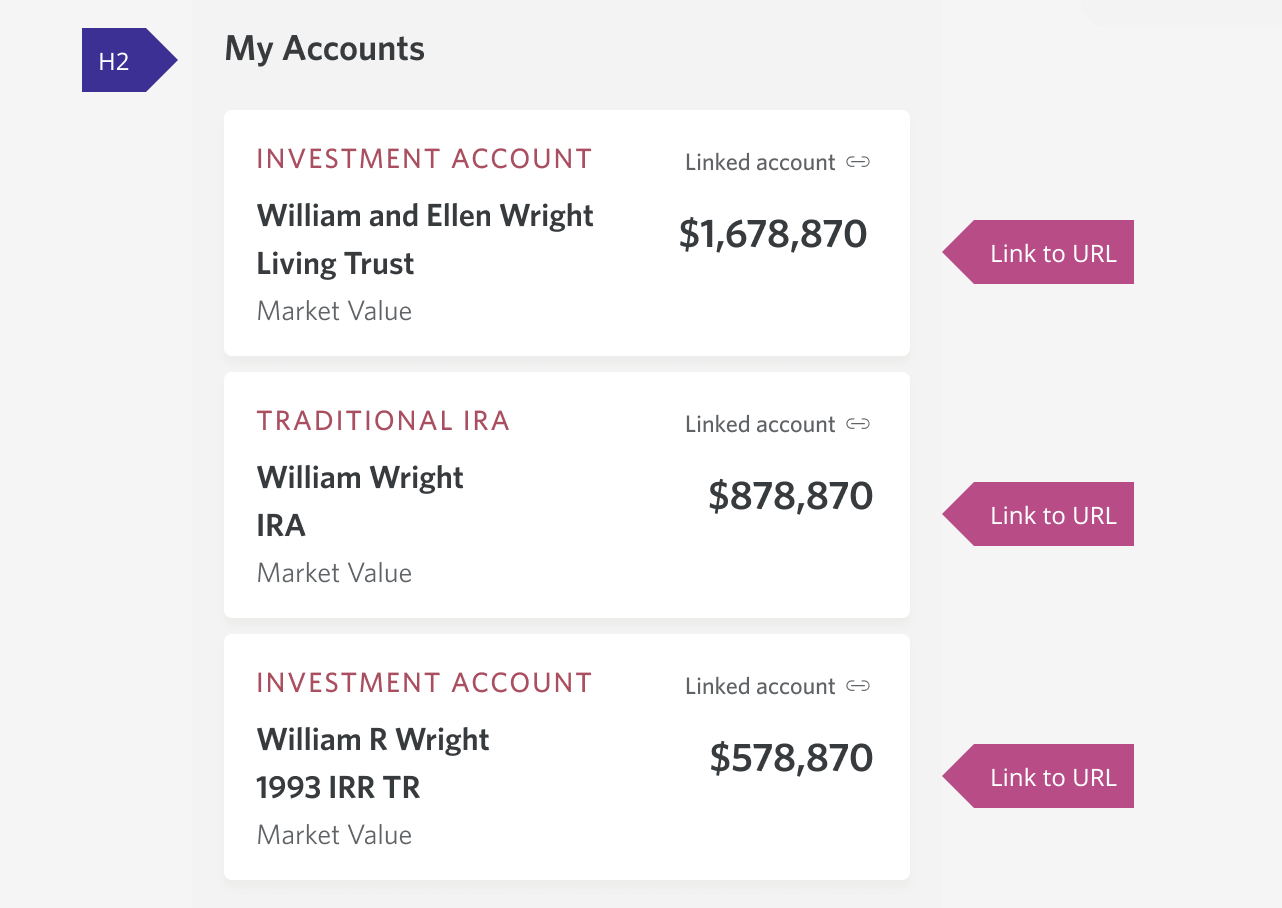
Task: Click the Investment Account label above William R Wright
Action: point(424,683)
